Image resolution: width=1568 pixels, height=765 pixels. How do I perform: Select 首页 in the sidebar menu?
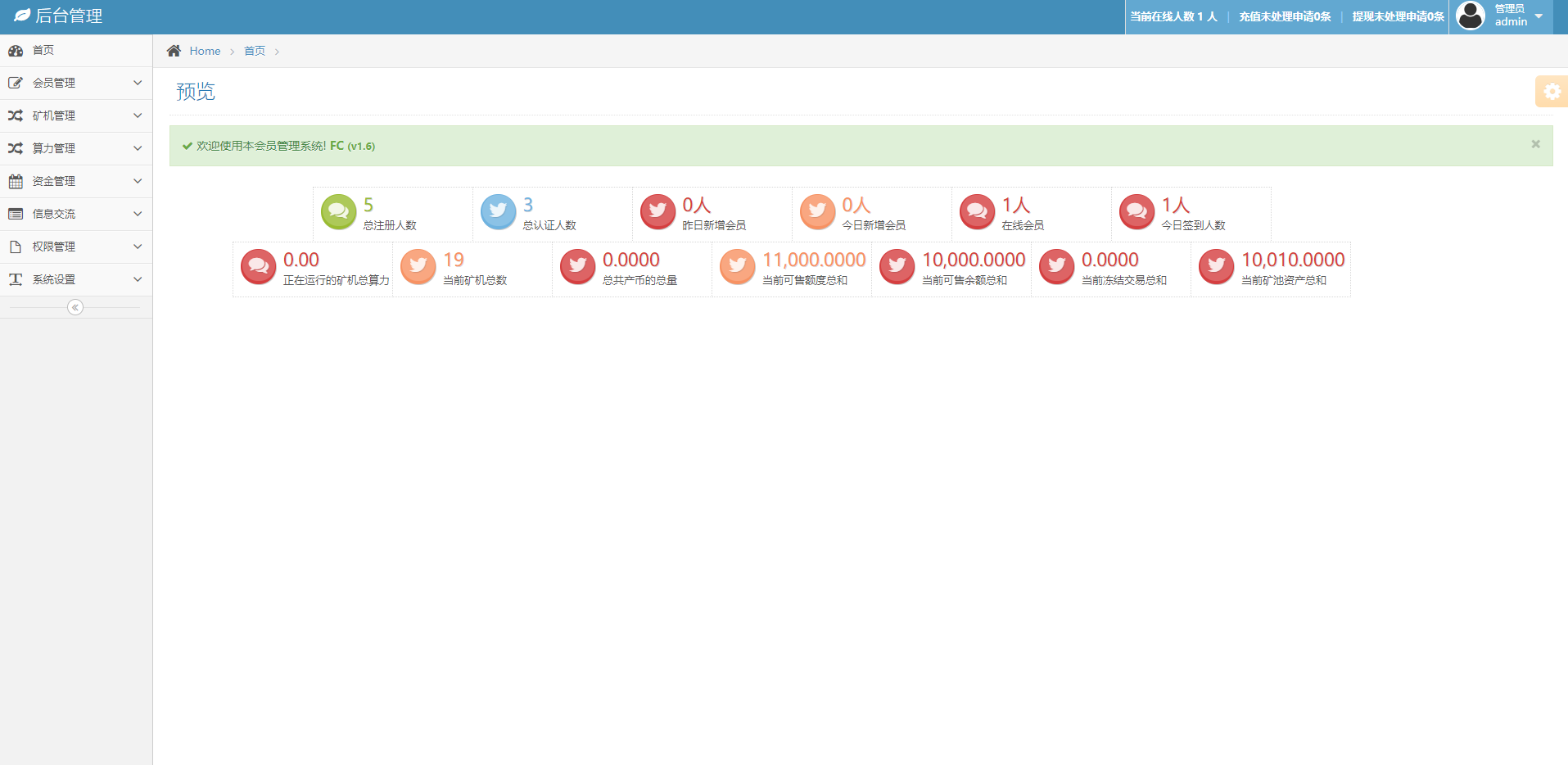pyautogui.click(x=43, y=50)
